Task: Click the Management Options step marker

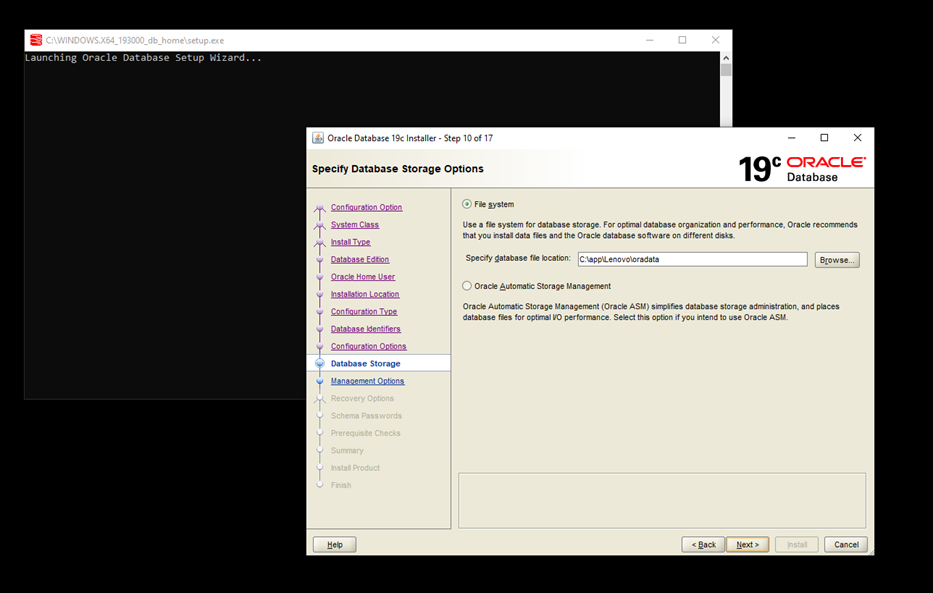Action: tap(320, 381)
